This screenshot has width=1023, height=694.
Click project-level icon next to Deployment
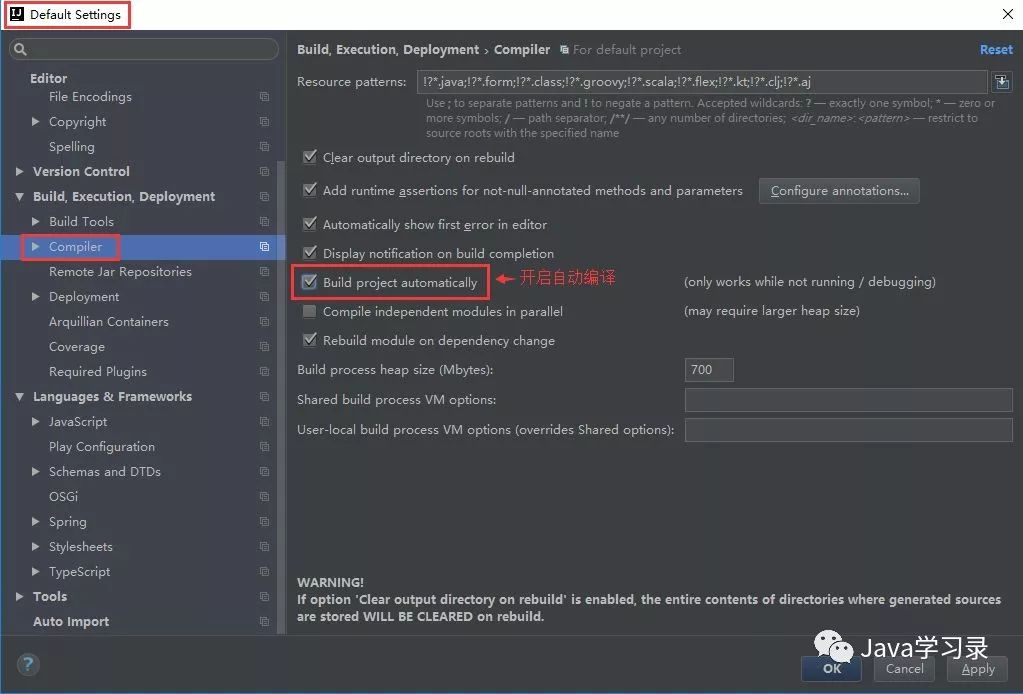pos(264,297)
